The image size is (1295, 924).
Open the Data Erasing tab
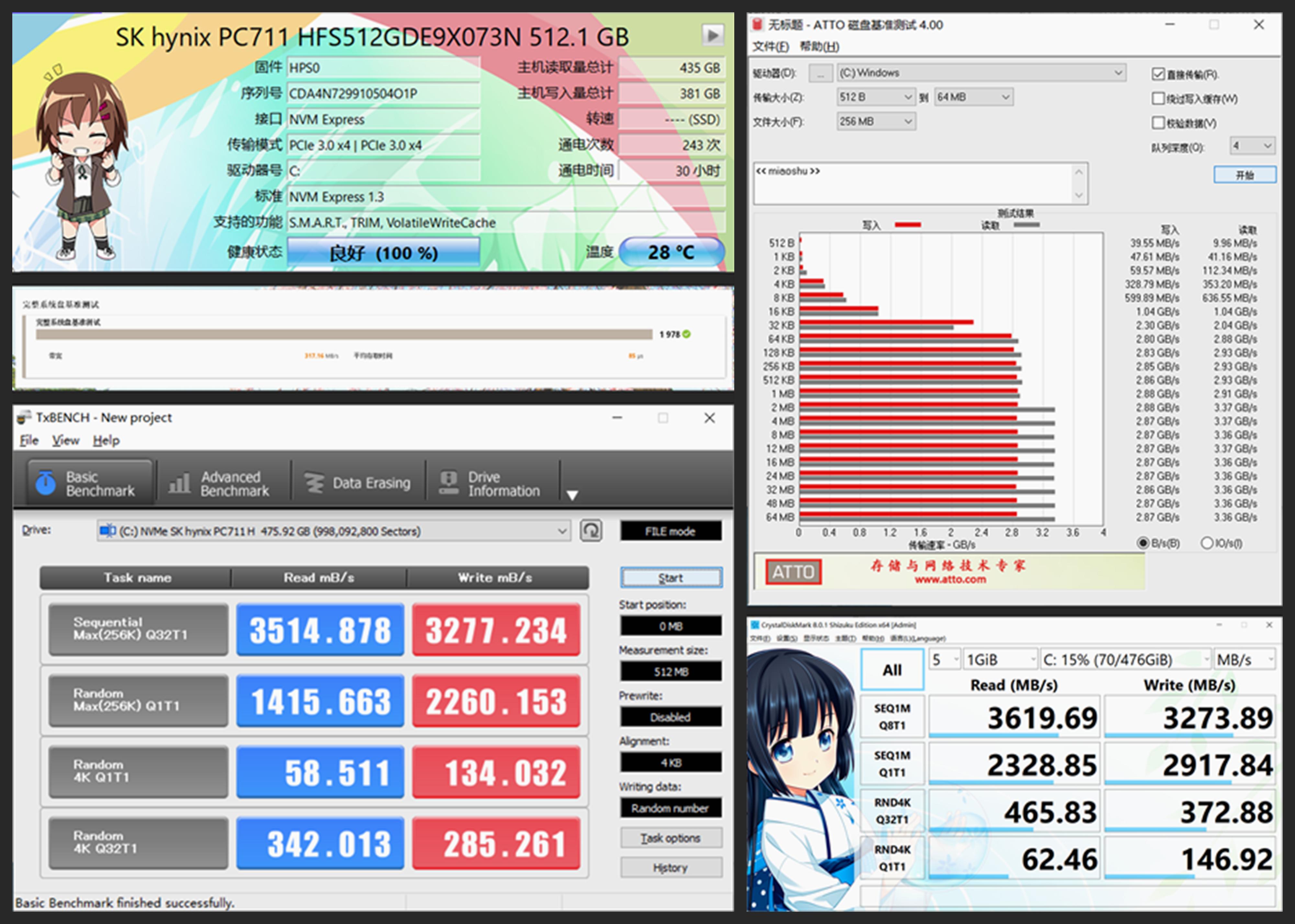click(x=358, y=484)
